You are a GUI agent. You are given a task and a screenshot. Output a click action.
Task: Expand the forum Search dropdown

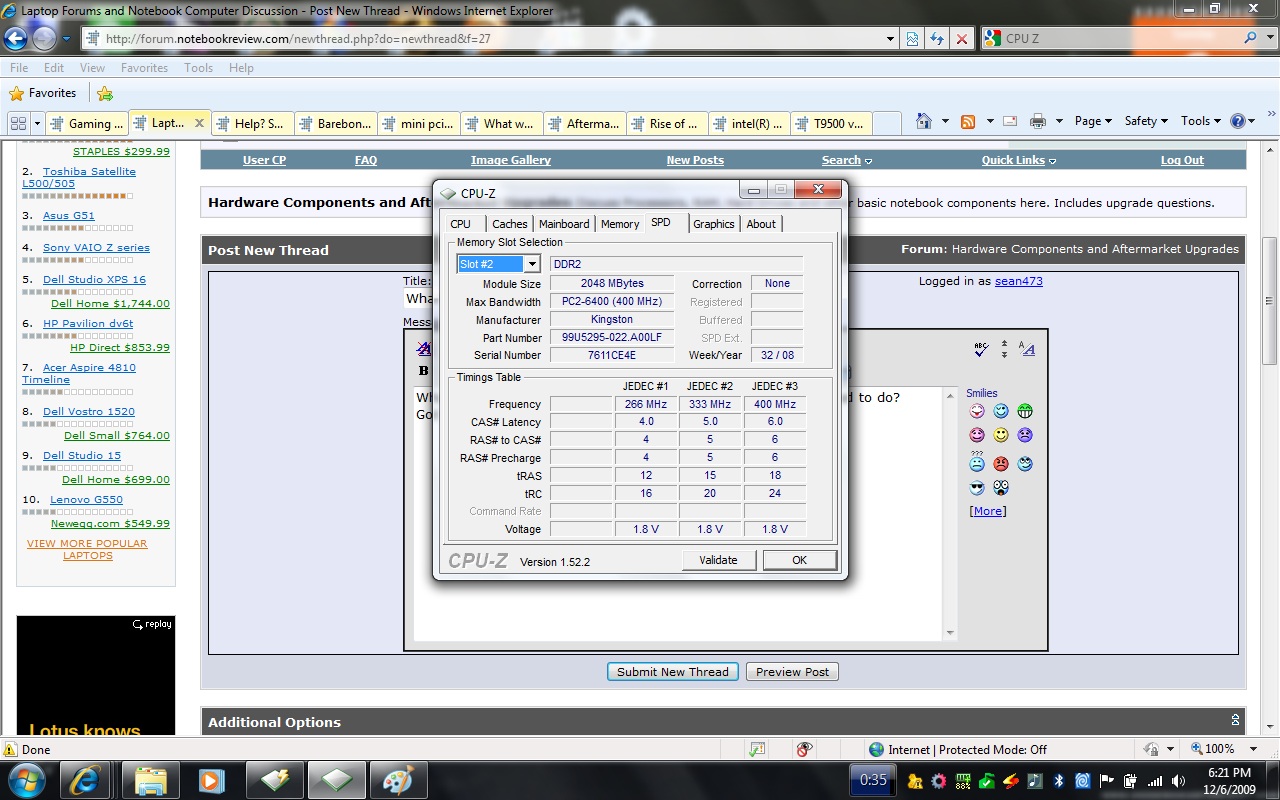(x=847, y=160)
